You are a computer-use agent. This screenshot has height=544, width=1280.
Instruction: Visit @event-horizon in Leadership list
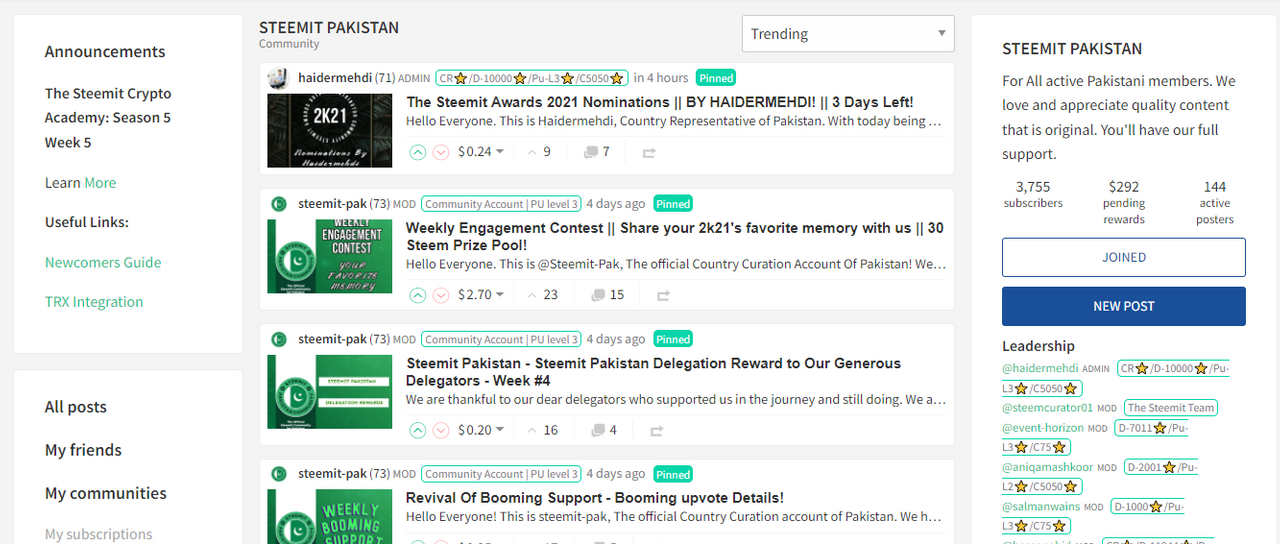pos(1043,427)
